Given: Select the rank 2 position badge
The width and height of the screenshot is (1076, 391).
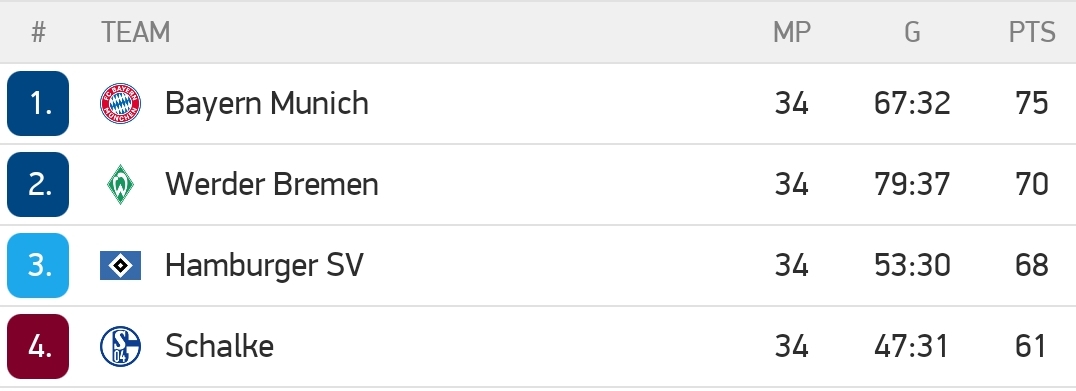Looking at the screenshot, I should tap(38, 185).
